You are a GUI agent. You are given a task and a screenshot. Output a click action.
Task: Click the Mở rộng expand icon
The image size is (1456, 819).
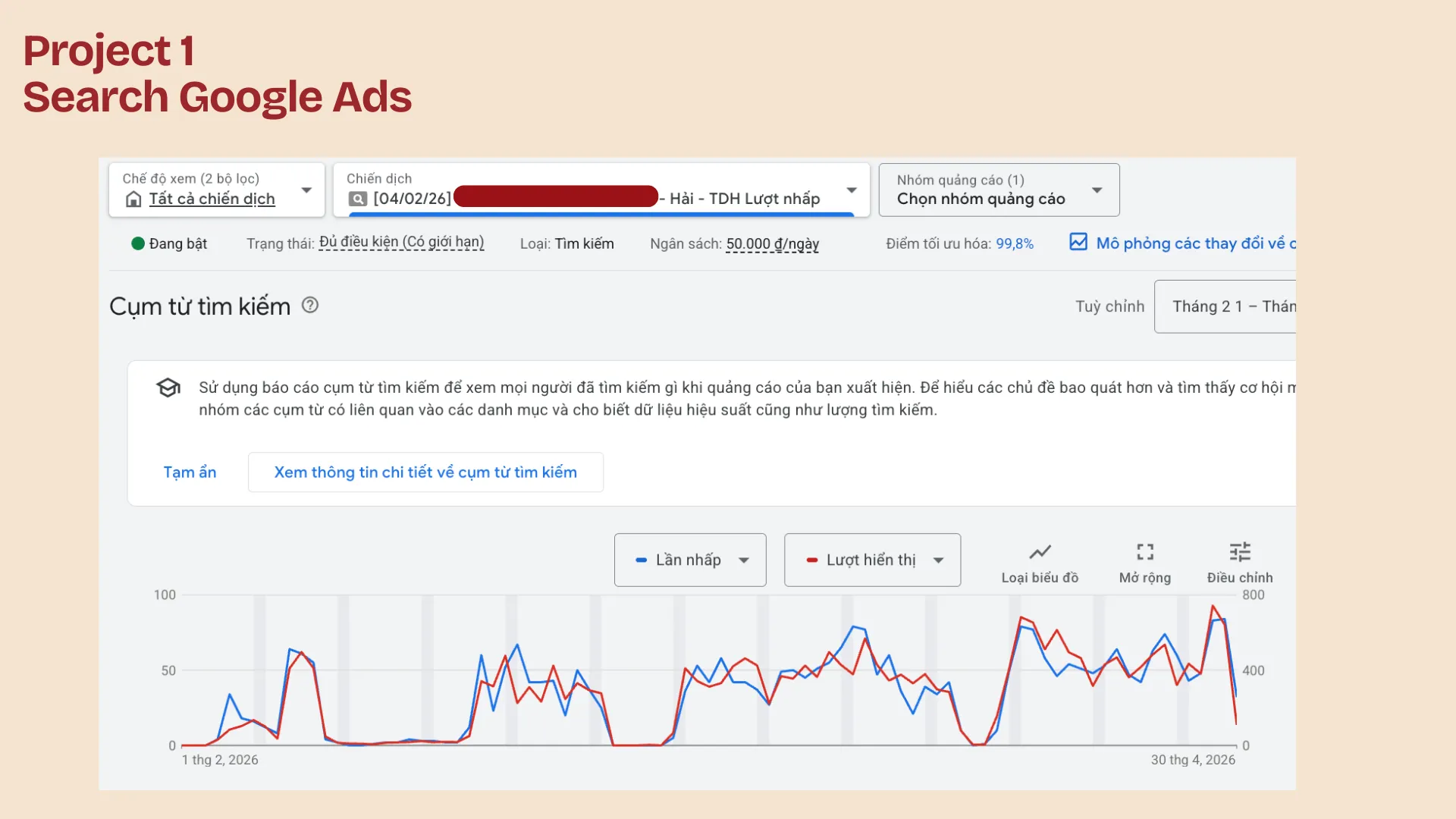tap(1145, 552)
